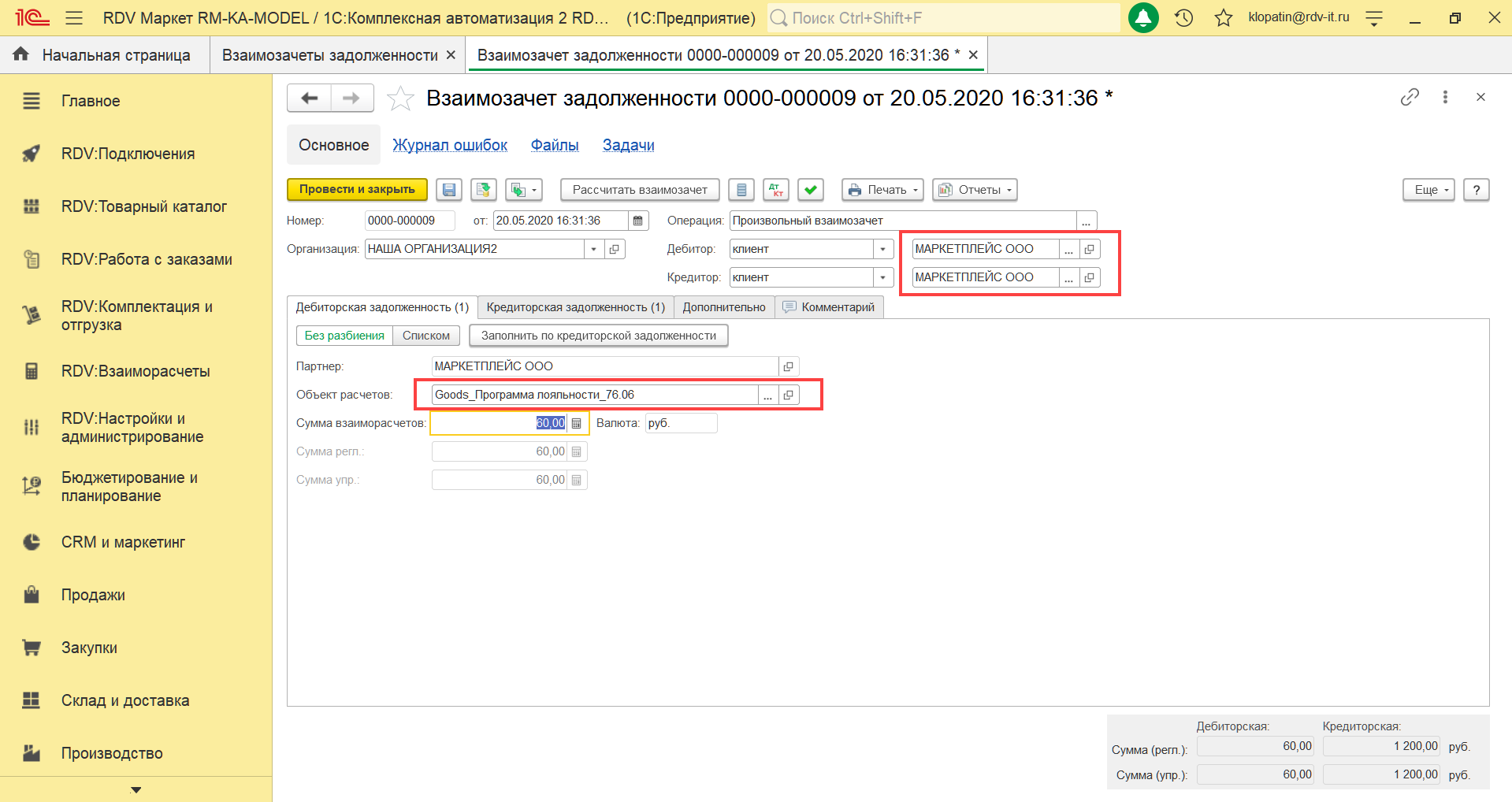Open the Кредиторская задолженность (1) tab
This screenshot has width=1512, height=802.
(575, 307)
